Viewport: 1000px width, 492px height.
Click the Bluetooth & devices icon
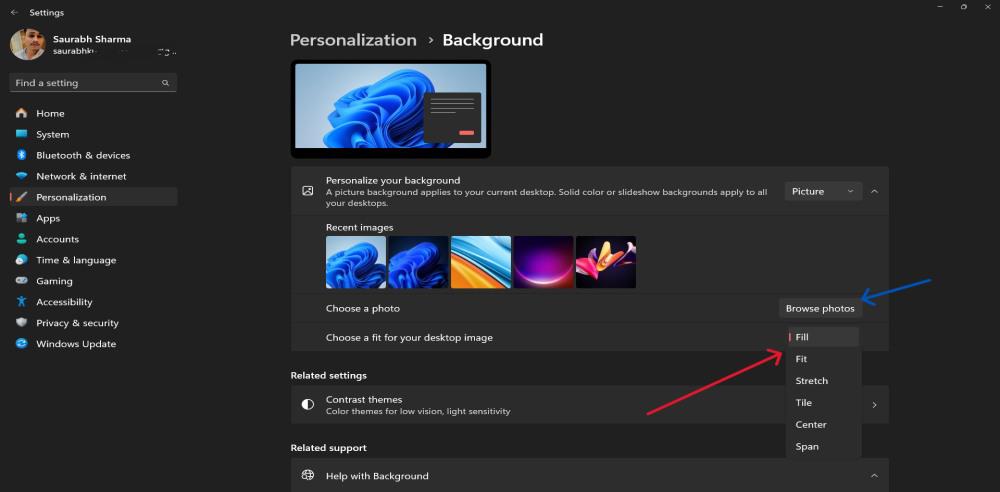coord(22,155)
